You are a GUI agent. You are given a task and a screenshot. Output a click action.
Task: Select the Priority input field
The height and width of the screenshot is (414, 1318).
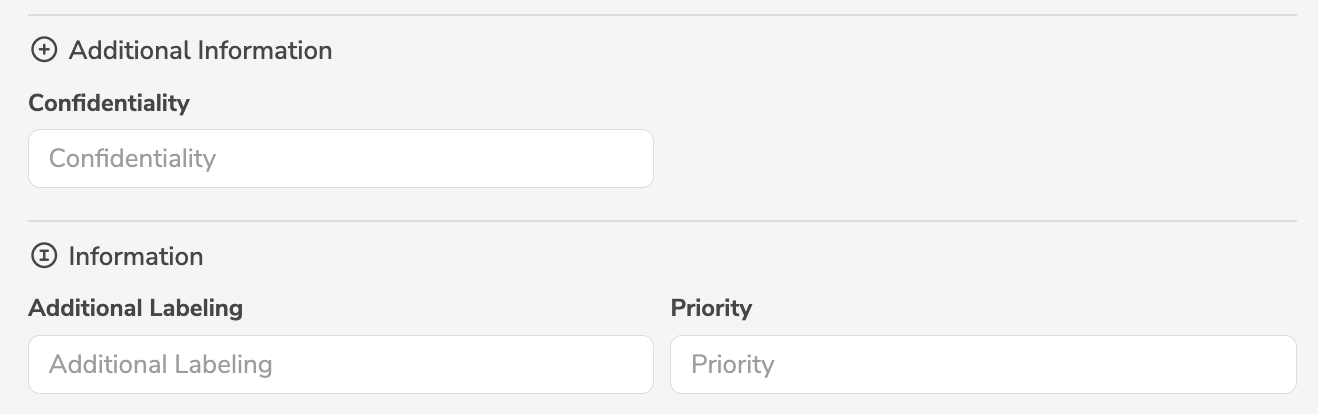(x=982, y=364)
